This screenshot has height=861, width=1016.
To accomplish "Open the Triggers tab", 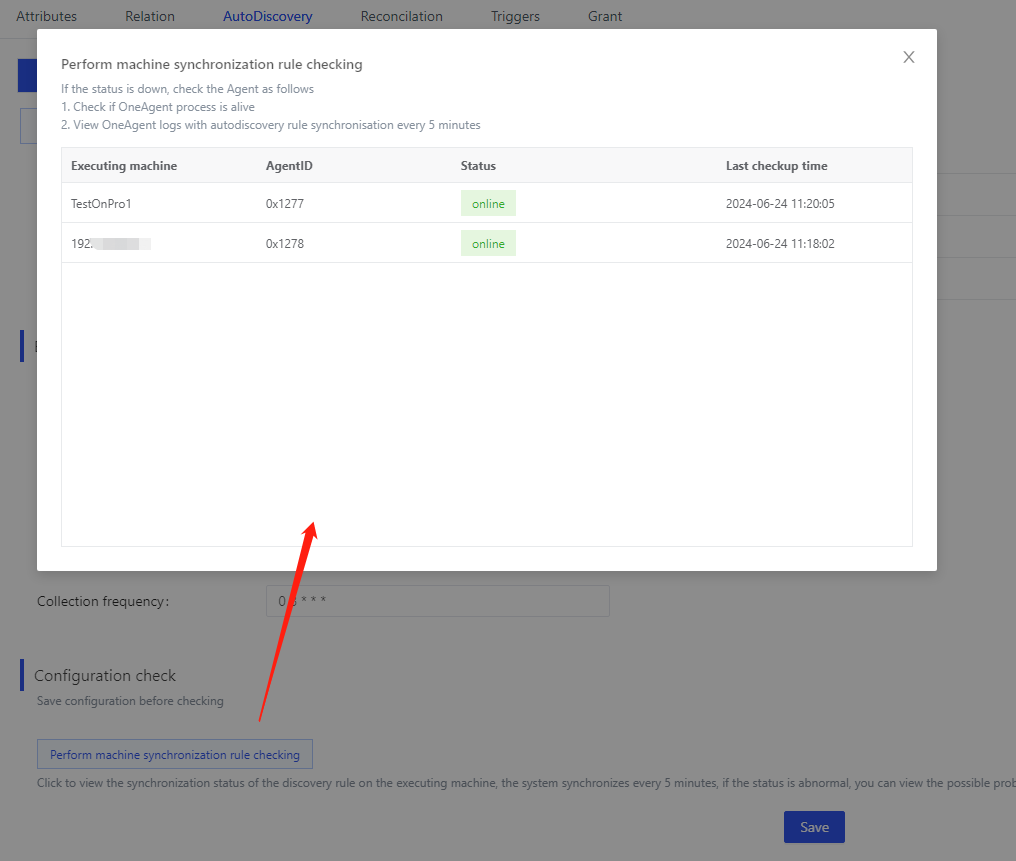I will tap(515, 16).
